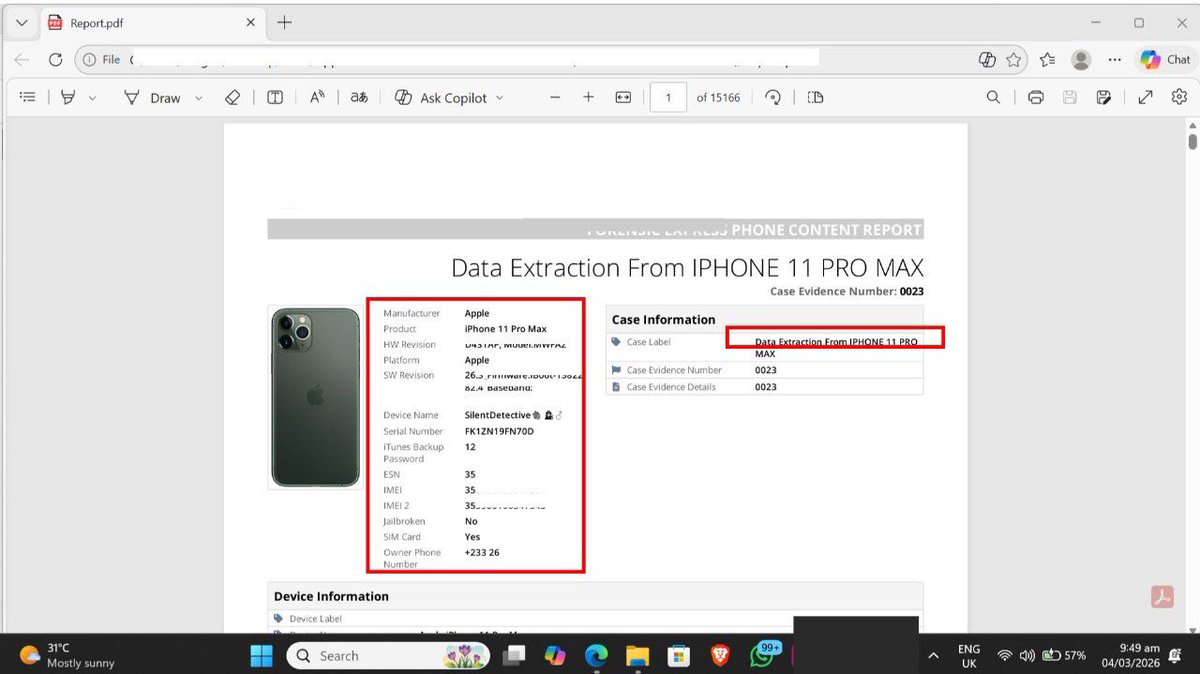Enter full screen mode
This screenshot has width=1200, height=674.
pos(1146,97)
